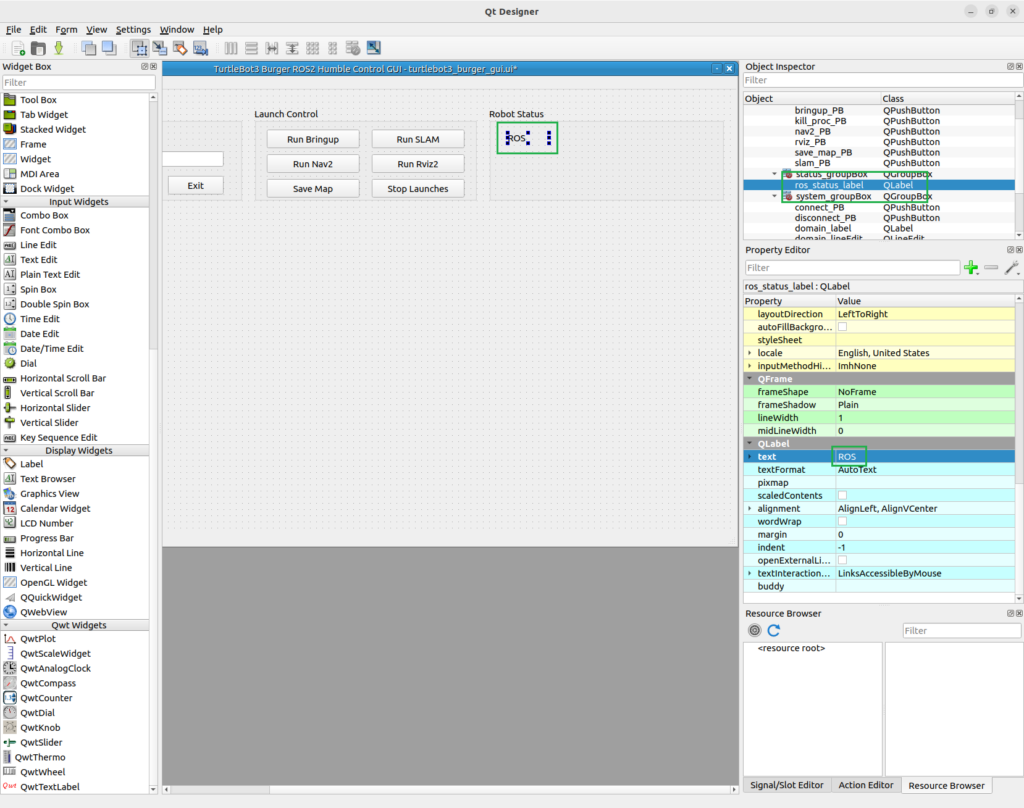Click the Widget Box vertical scrollbar
Viewport: 1024px width, 808px height.
153,443
